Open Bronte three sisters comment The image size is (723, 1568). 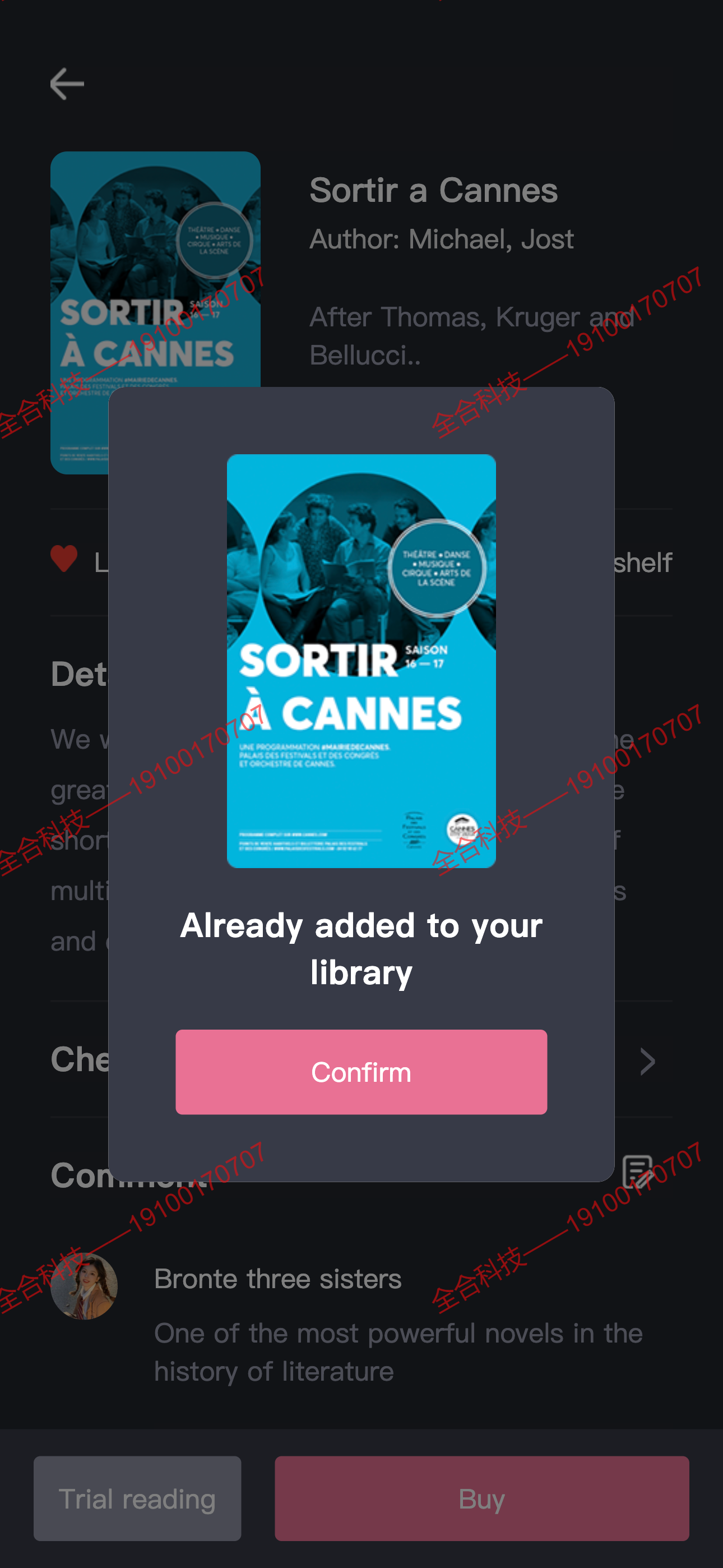click(277, 1279)
